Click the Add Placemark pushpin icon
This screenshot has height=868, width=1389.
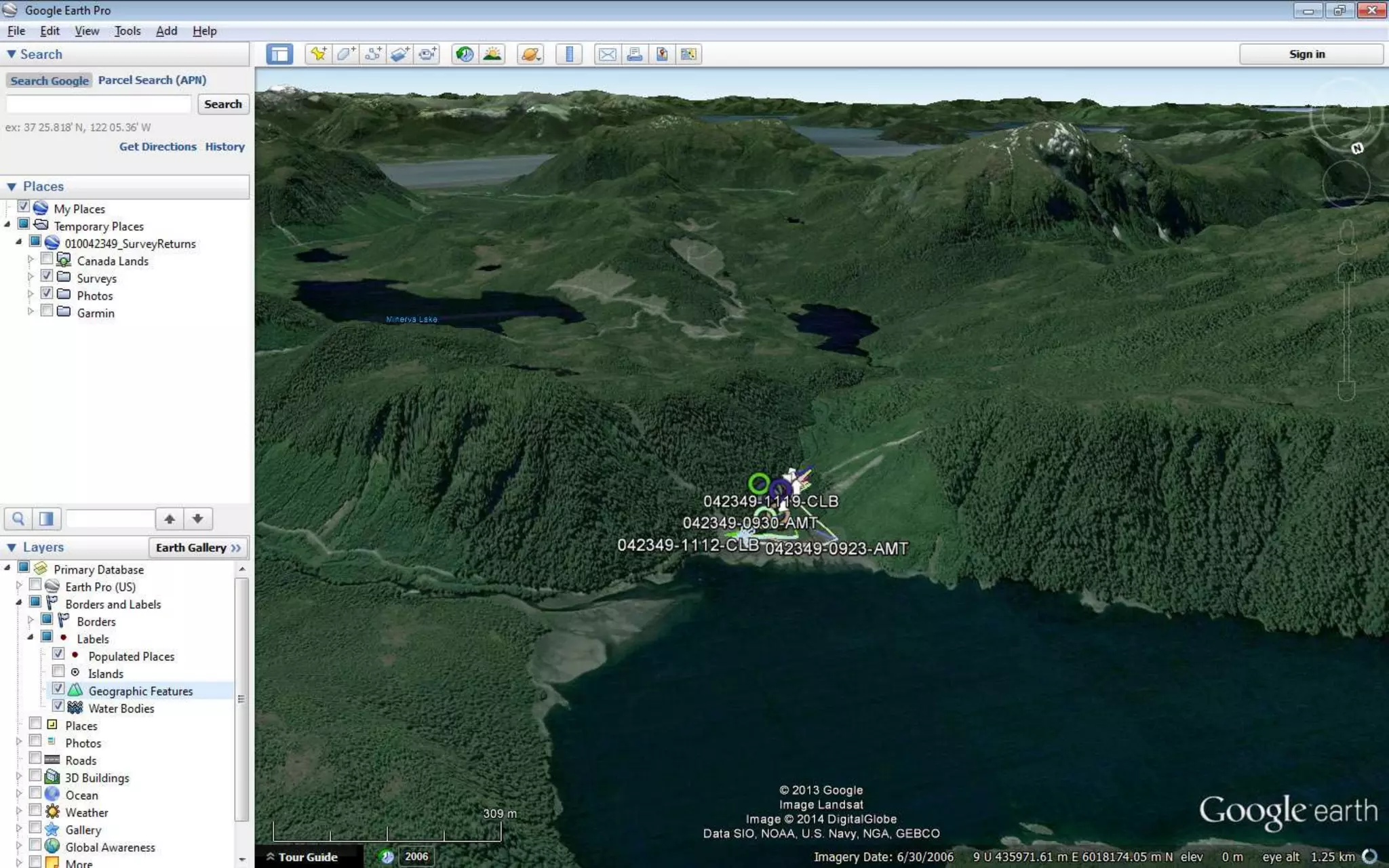point(318,54)
